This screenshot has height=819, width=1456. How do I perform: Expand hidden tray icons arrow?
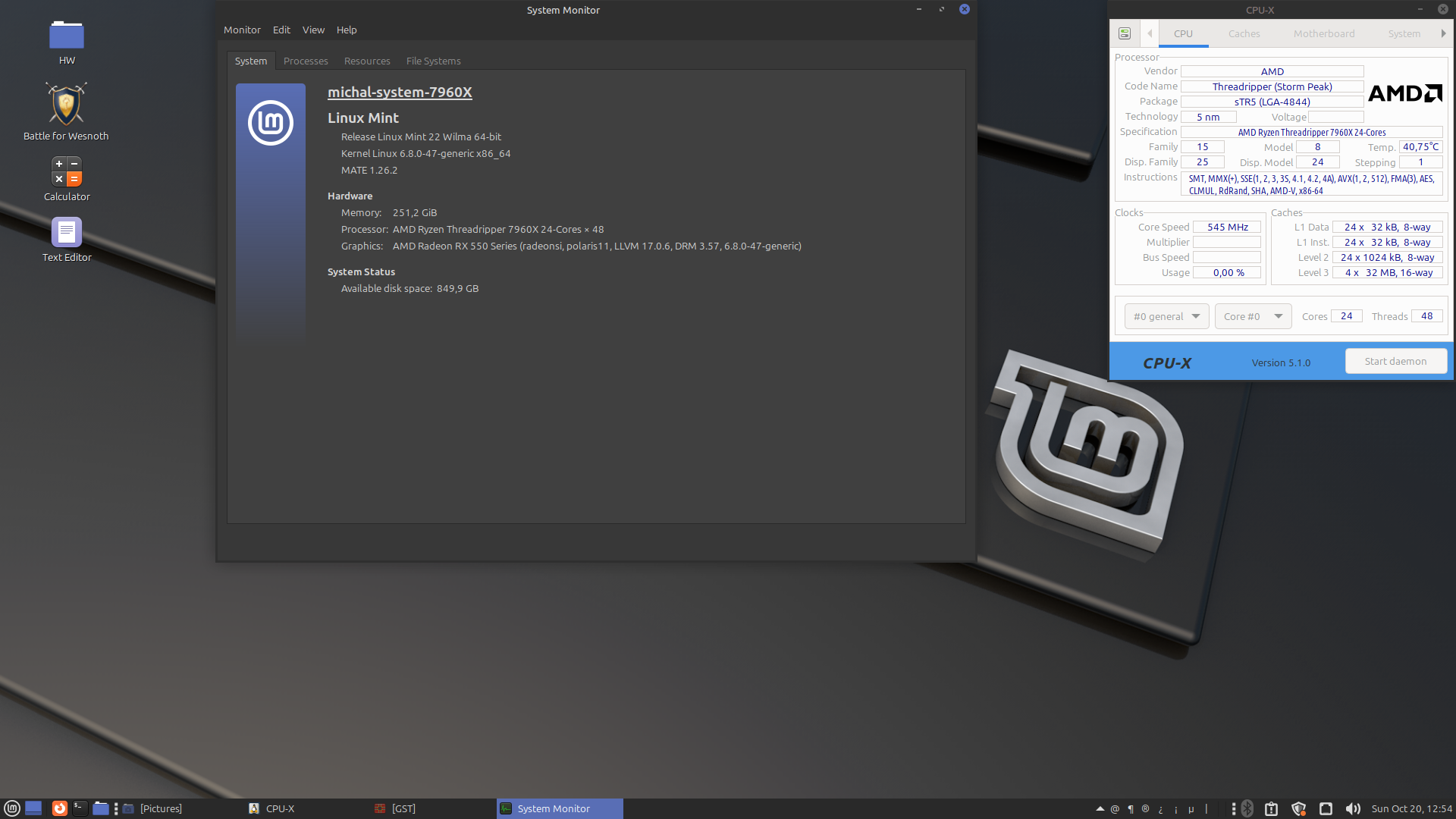click(1100, 808)
